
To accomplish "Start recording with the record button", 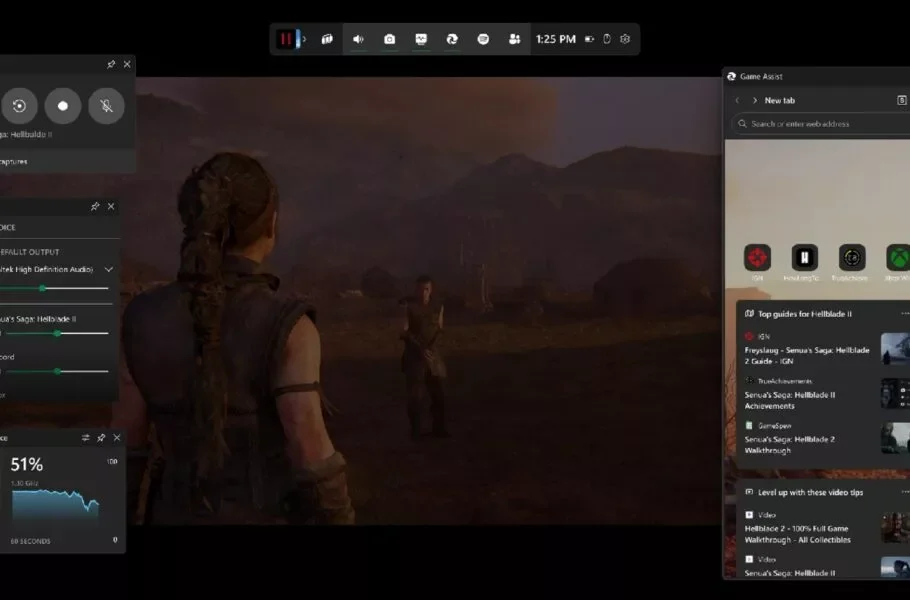I will 62,105.
